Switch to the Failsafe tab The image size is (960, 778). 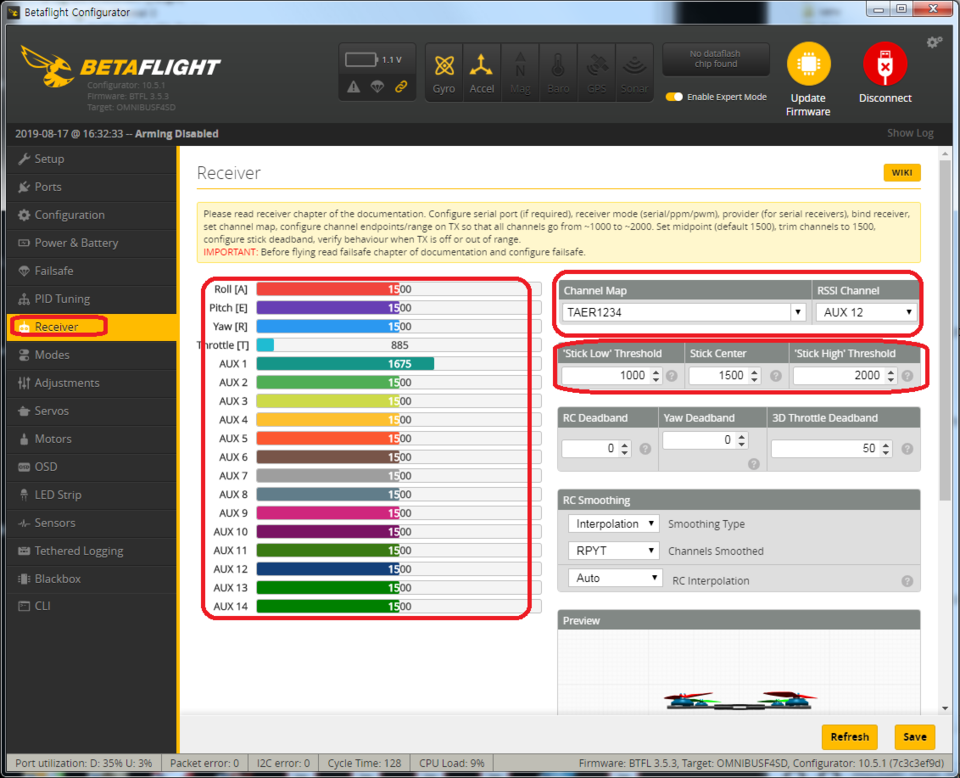click(92, 271)
